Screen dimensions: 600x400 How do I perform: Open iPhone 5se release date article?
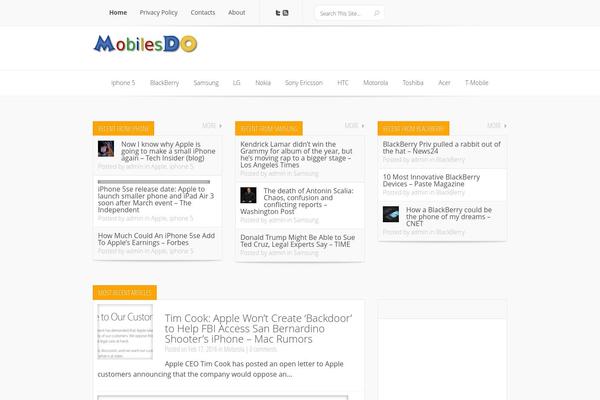[156, 199]
